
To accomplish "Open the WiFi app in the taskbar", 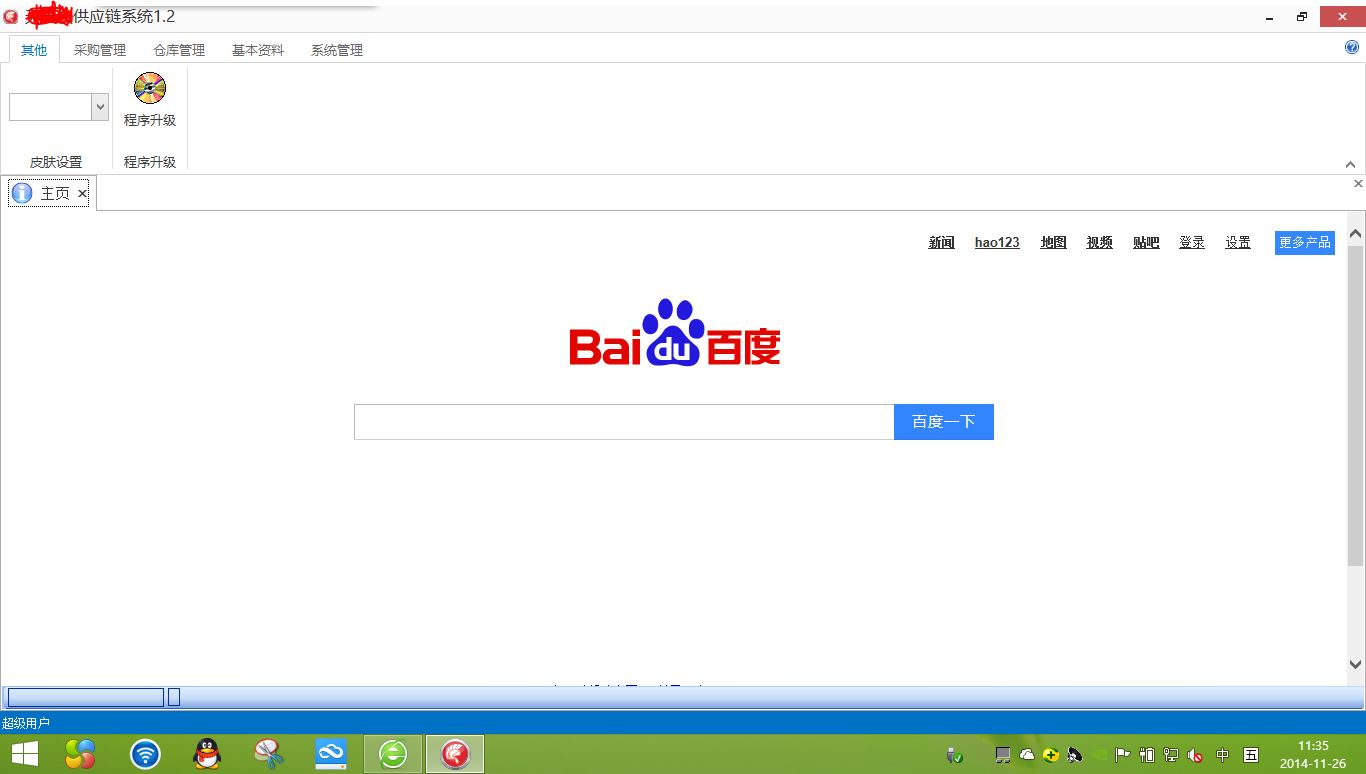I will click(x=145, y=754).
